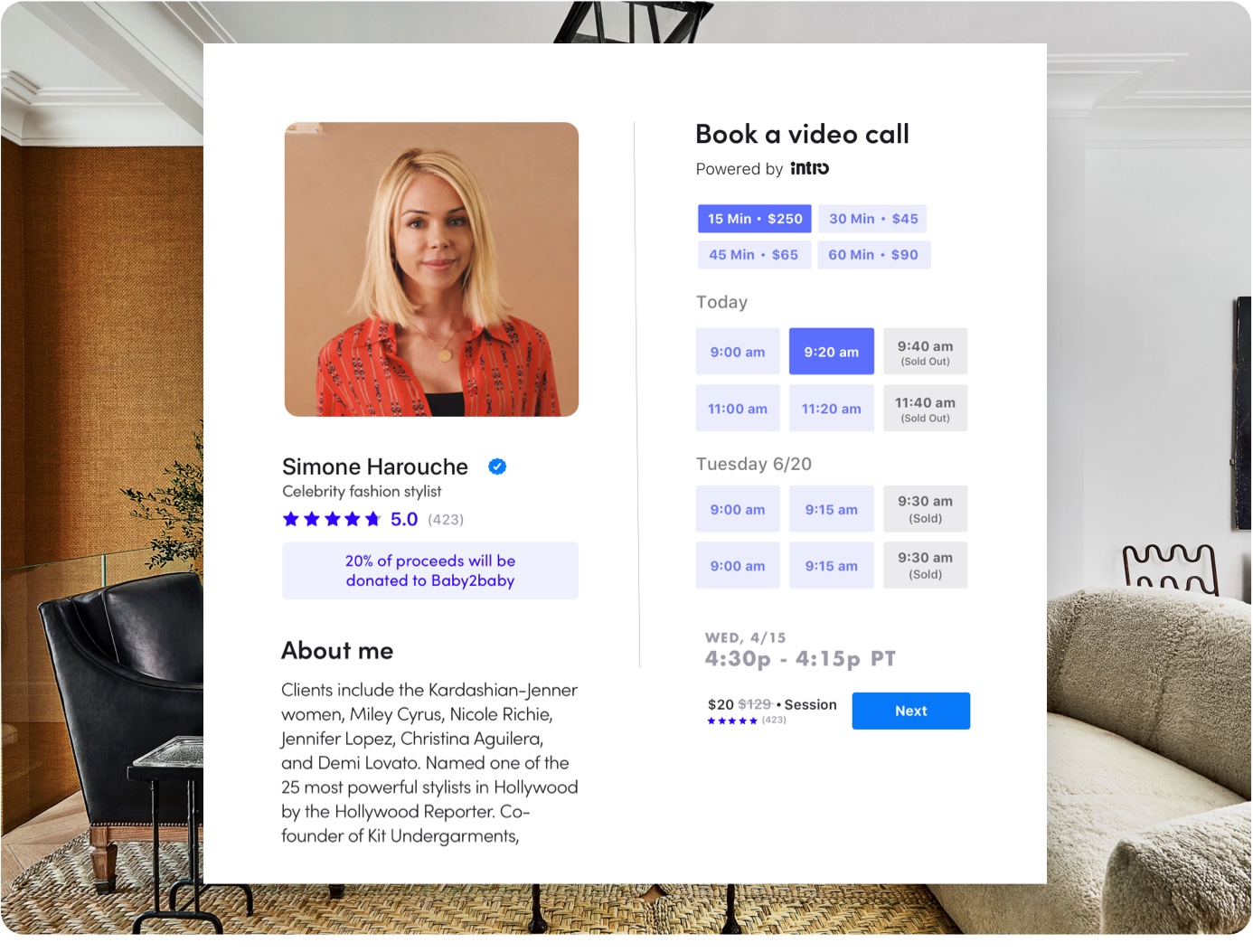The width and height of the screenshot is (1253, 952).
Task: Select 30 Min • $45 option
Action: pyautogui.click(x=873, y=219)
